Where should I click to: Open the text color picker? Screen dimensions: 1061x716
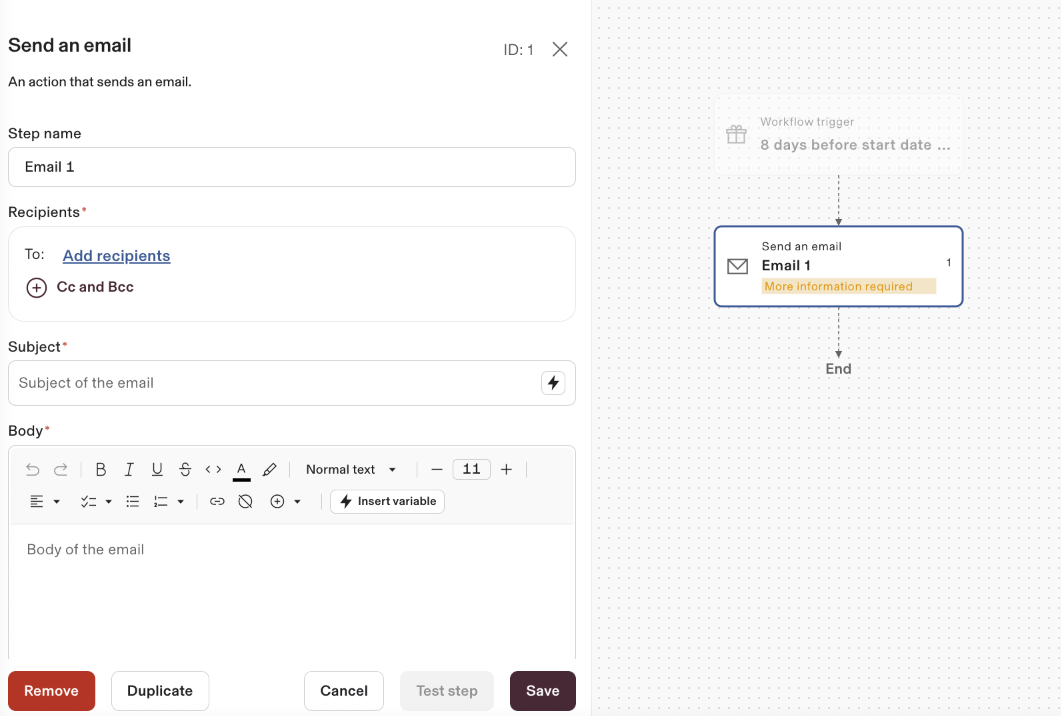pos(241,470)
